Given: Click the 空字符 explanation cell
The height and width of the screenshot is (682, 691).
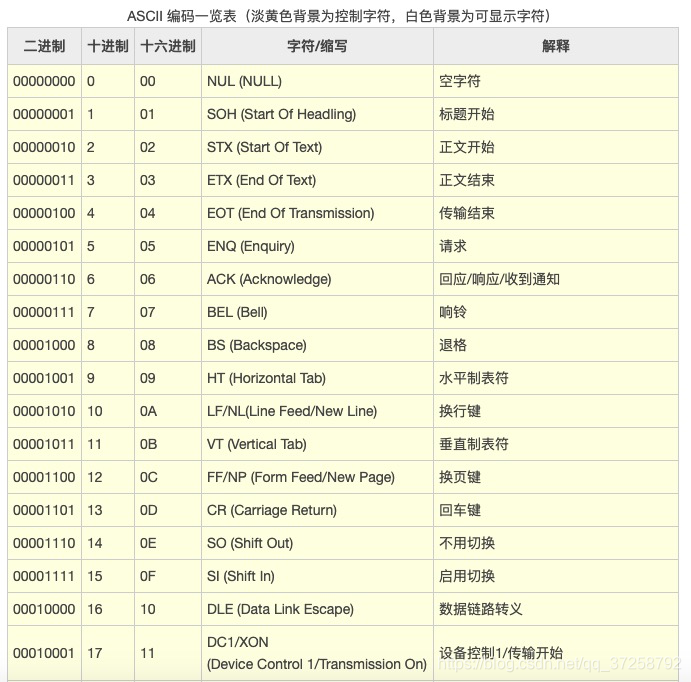Looking at the screenshot, I should [556, 81].
